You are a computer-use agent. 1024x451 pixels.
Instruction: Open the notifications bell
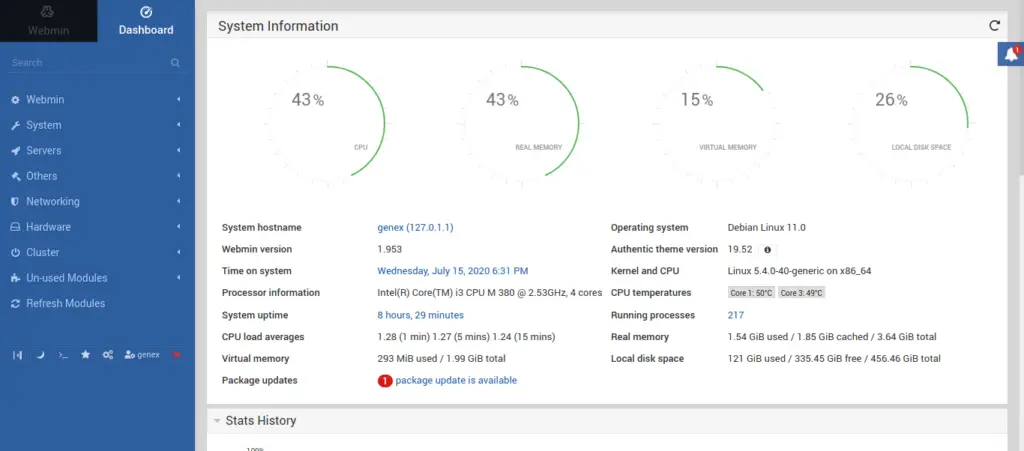(1011, 54)
